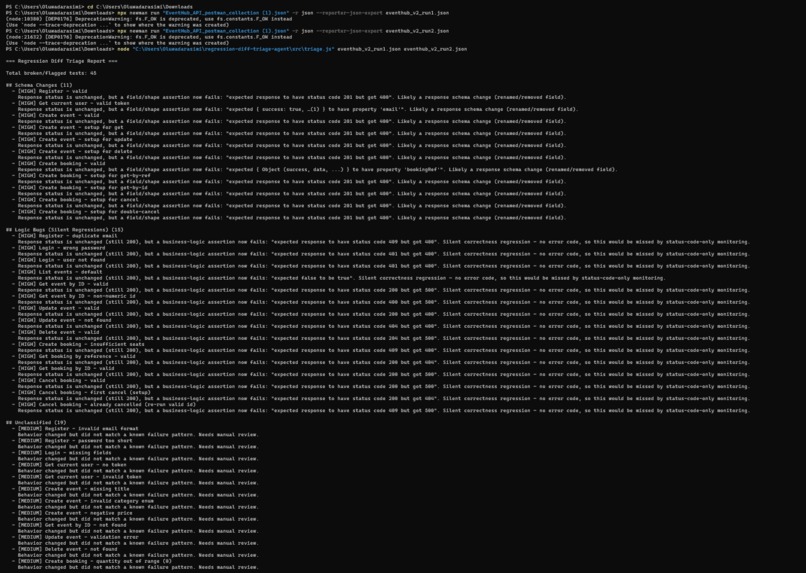The image size is (806, 573).
Task: Click the '[HIGH] Get current user - valid token' row
Action: [71, 103]
